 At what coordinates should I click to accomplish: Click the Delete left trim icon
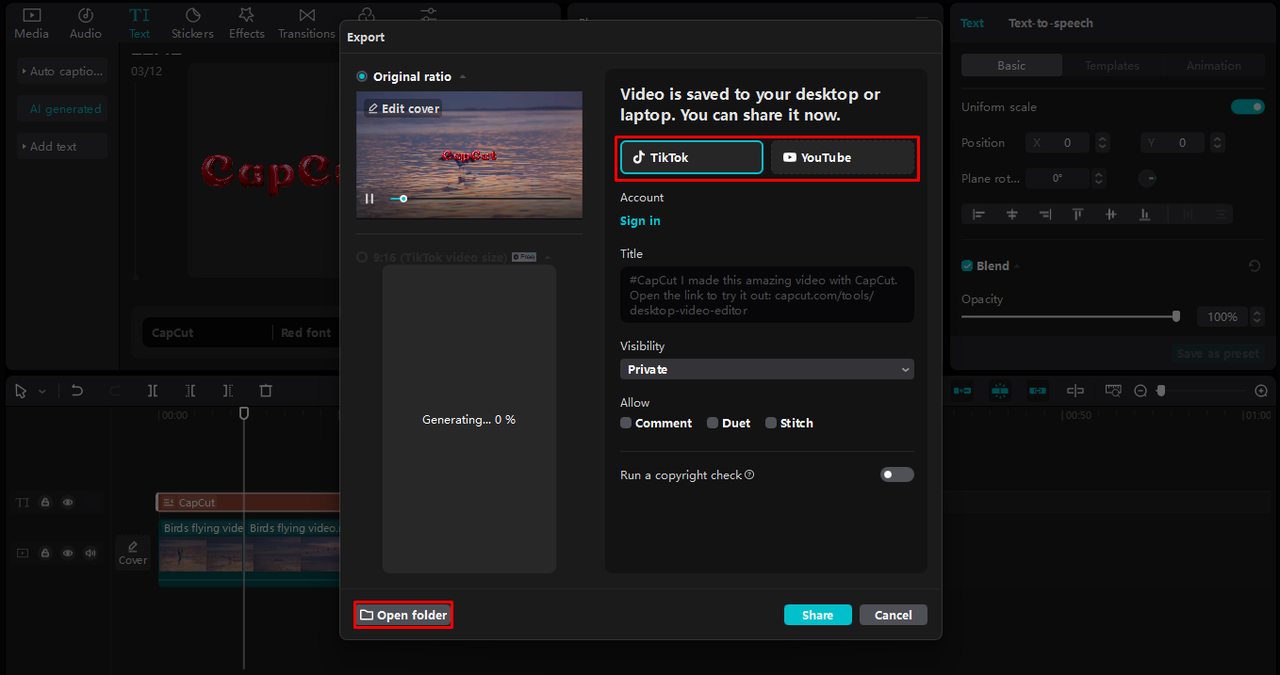pyautogui.click(x=190, y=391)
